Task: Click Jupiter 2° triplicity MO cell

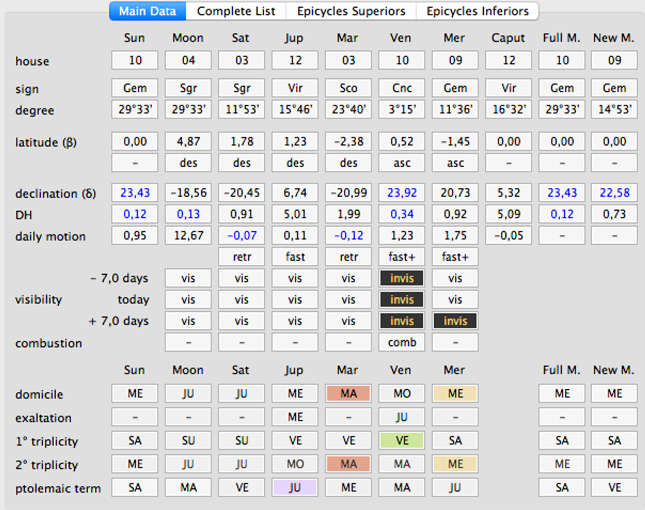Action: coord(295,464)
